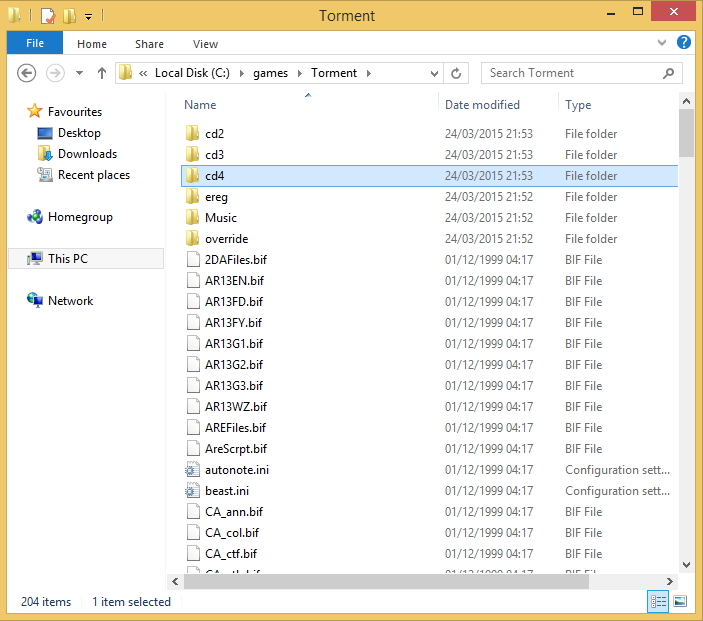This screenshot has height=621, width=703.
Task: Click the Music folder icon
Action: [193, 218]
